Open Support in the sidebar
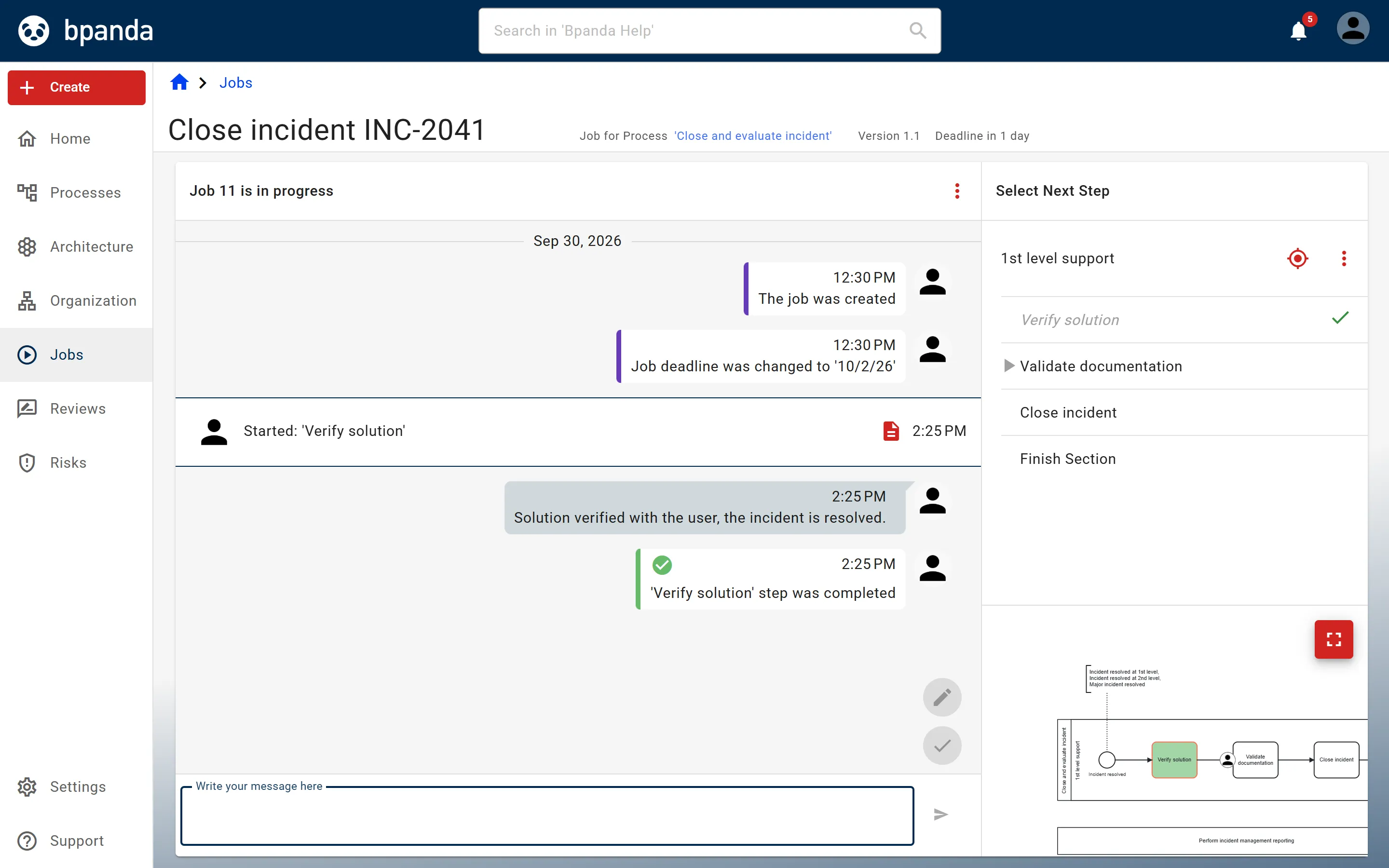The width and height of the screenshot is (1389, 868). point(76,841)
